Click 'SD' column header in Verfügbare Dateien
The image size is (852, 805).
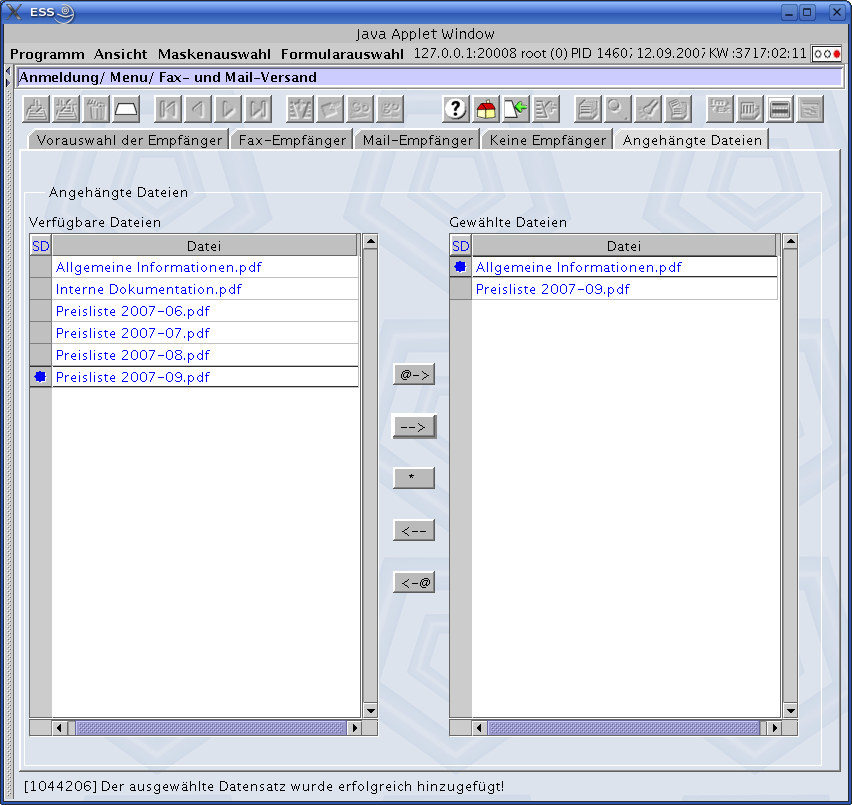click(x=41, y=246)
